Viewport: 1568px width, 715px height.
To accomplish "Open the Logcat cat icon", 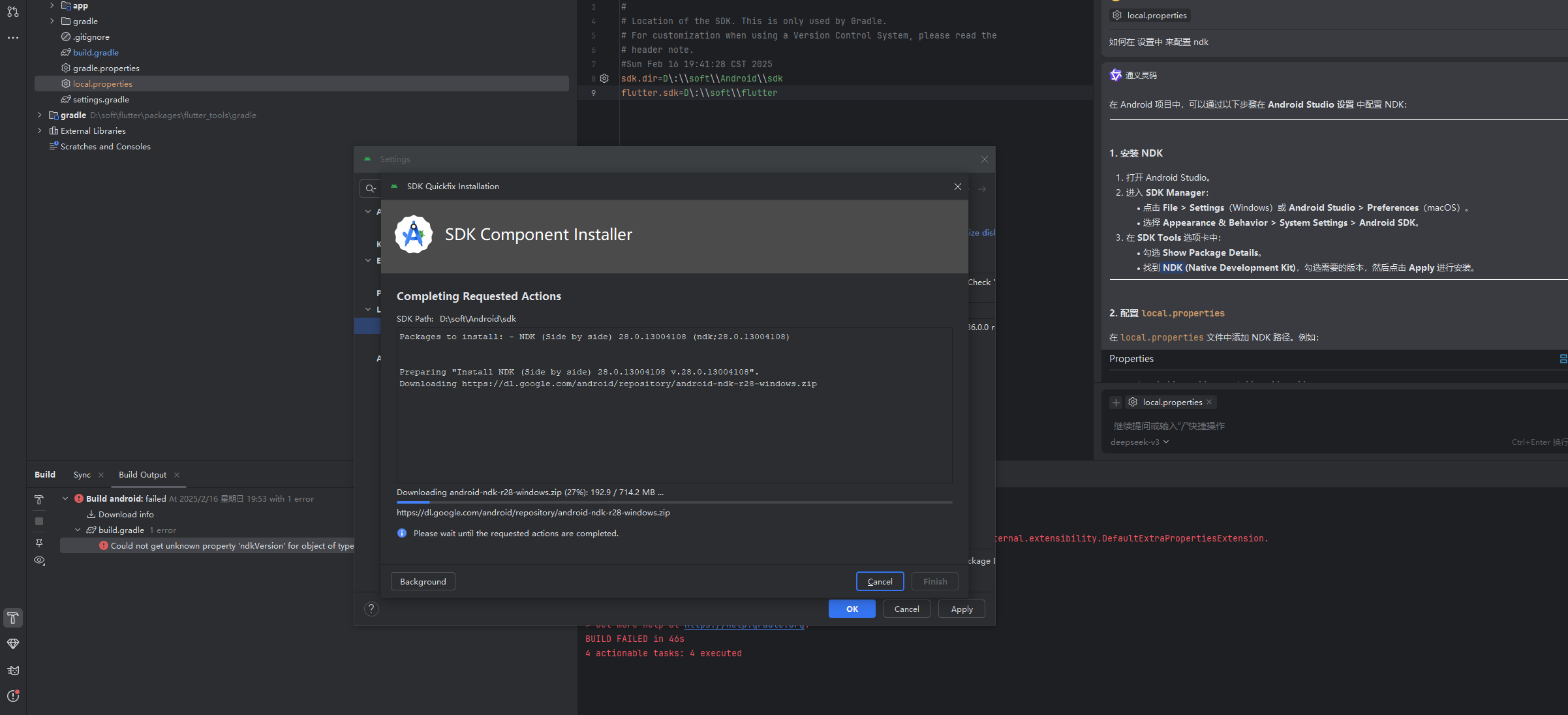I will click(x=13, y=670).
